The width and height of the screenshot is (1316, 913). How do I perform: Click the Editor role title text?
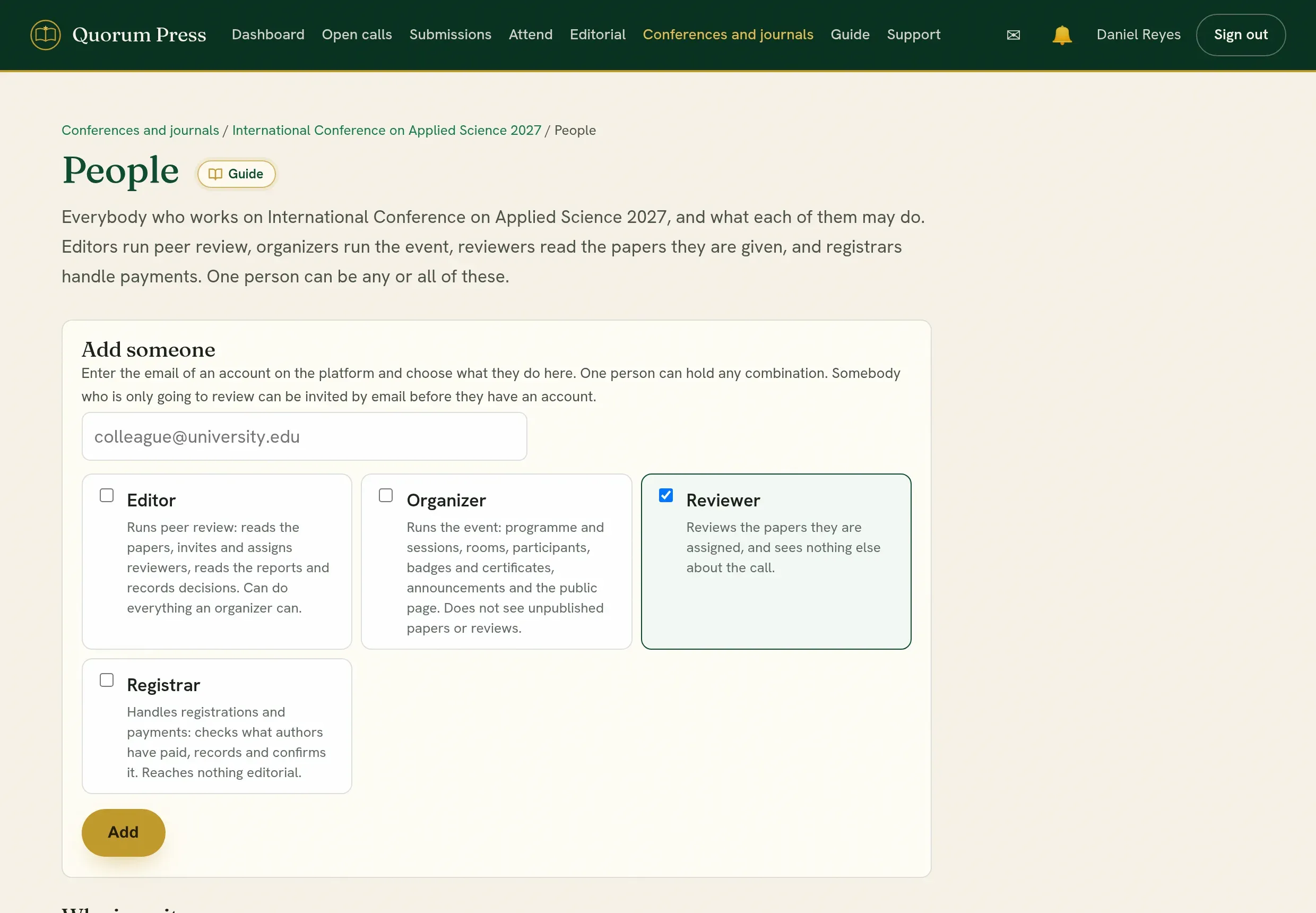(151, 501)
